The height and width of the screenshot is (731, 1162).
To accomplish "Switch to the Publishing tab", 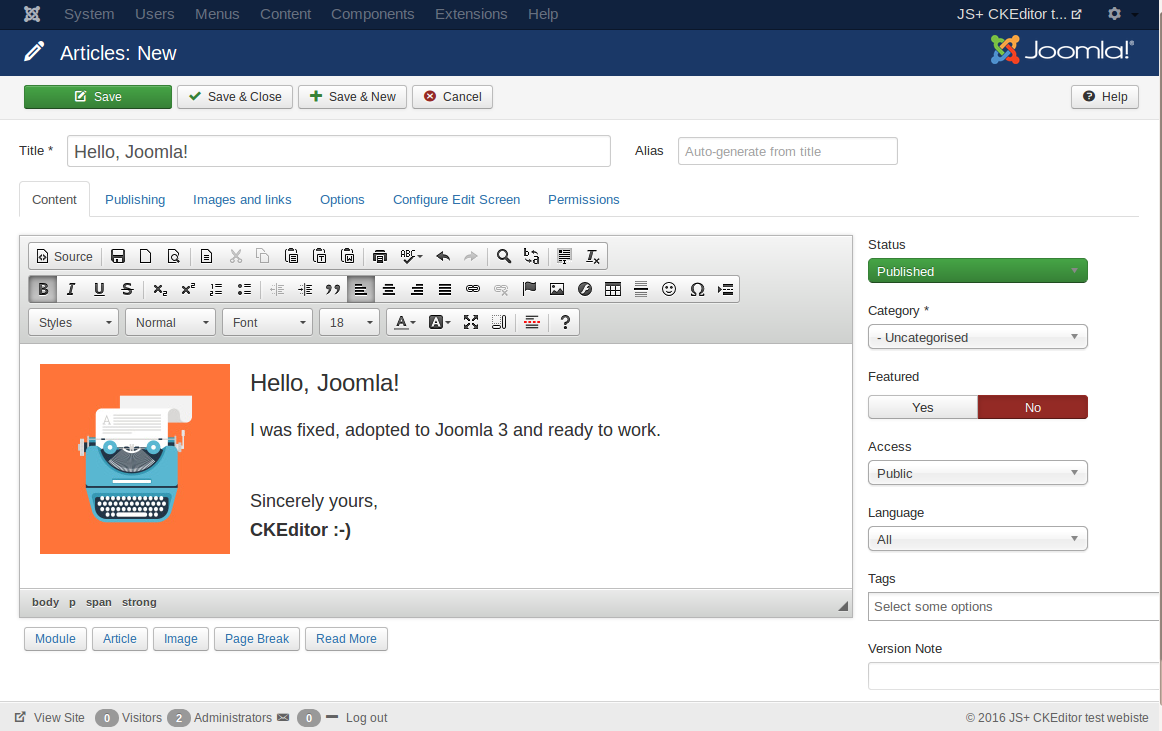I will [x=135, y=200].
